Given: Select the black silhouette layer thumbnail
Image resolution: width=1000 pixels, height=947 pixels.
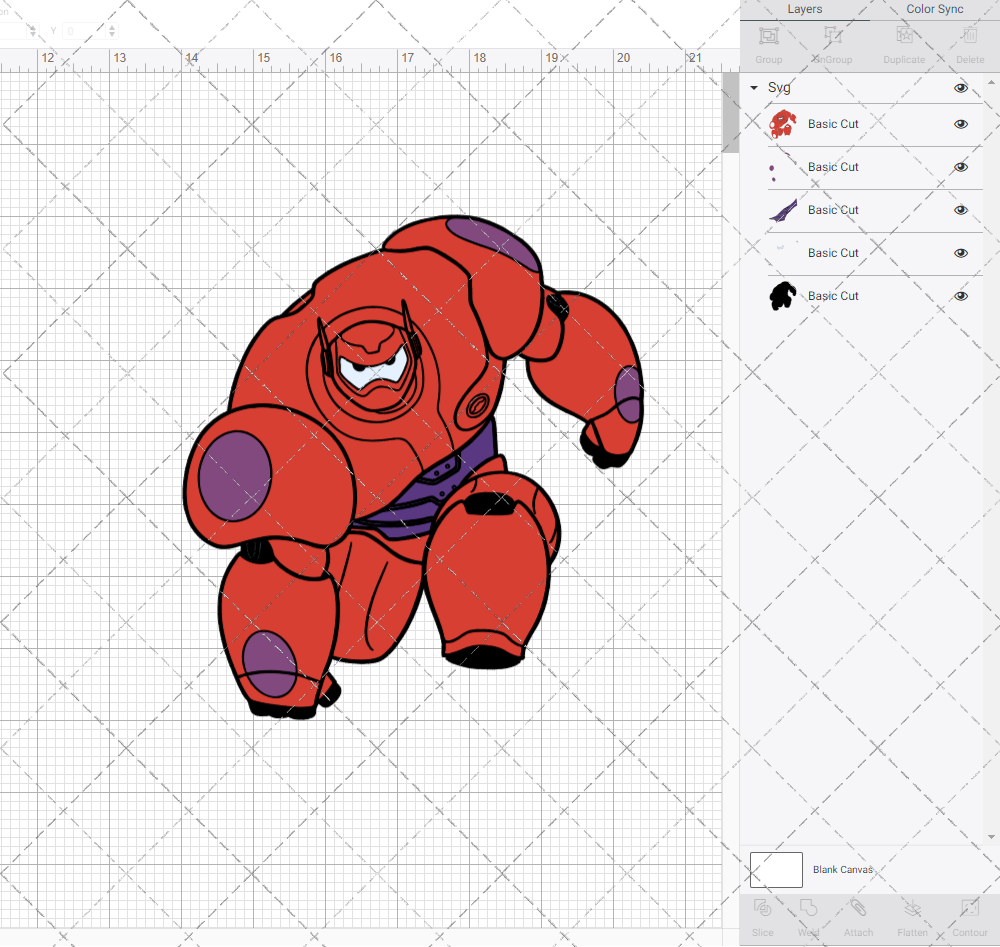Looking at the screenshot, I should tap(783, 296).
